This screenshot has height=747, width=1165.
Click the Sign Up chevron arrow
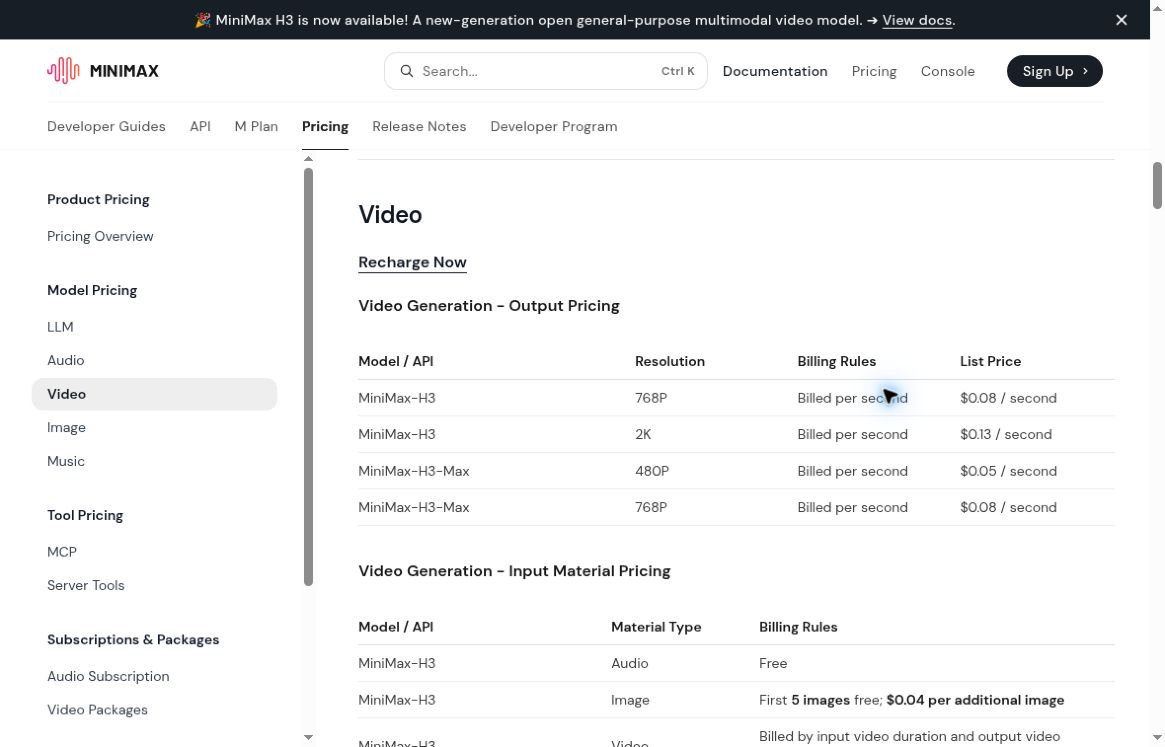[x=1086, y=71]
